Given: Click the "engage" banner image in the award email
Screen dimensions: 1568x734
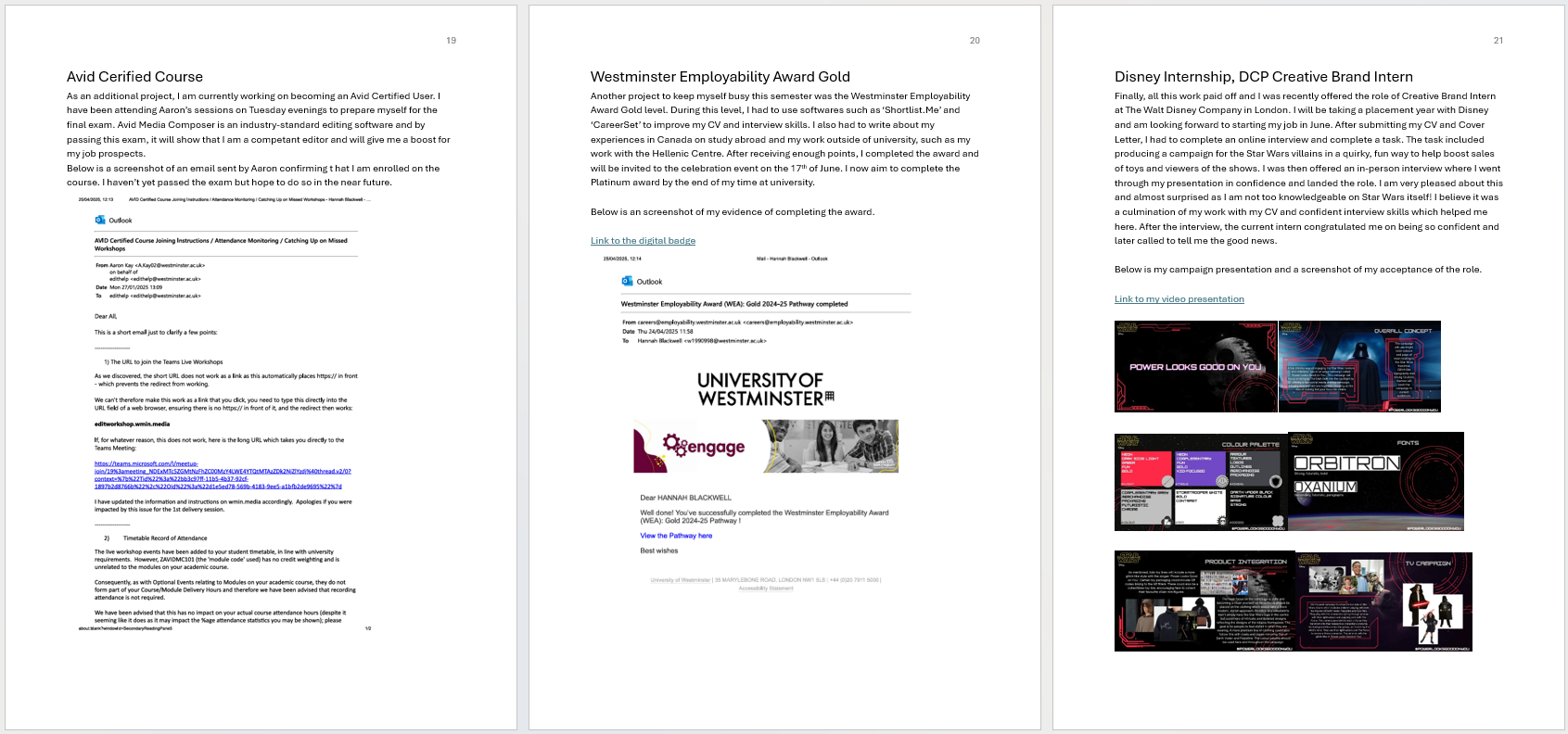Looking at the screenshot, I should point(766,446).
